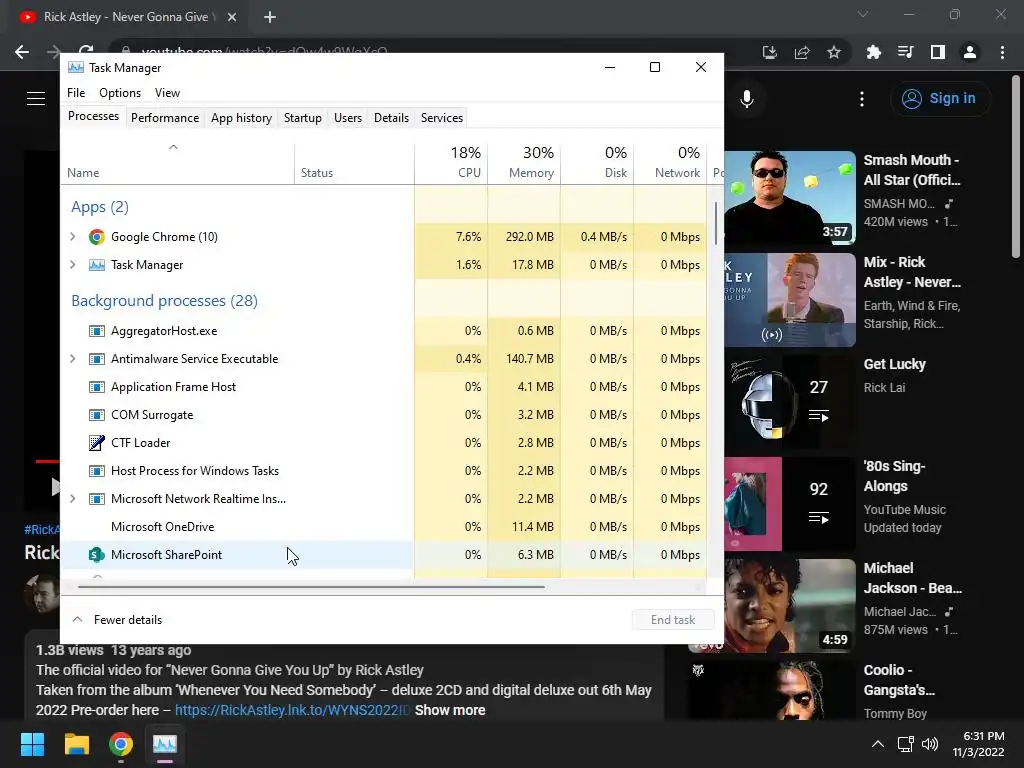
Task: Go back in Chrome browser
Action: pos(22,52)
